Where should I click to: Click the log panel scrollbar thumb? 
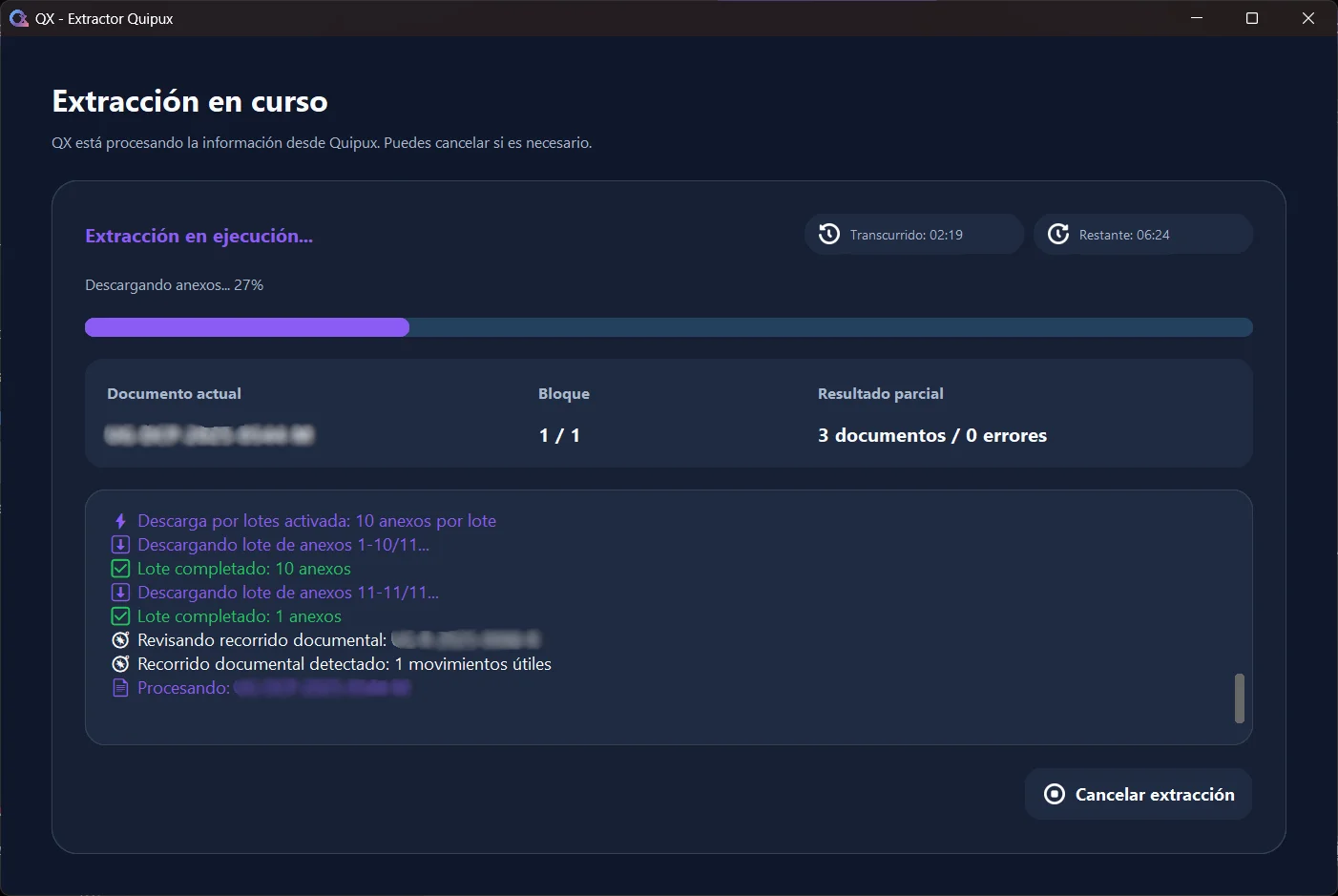[x=1240, y=698]
